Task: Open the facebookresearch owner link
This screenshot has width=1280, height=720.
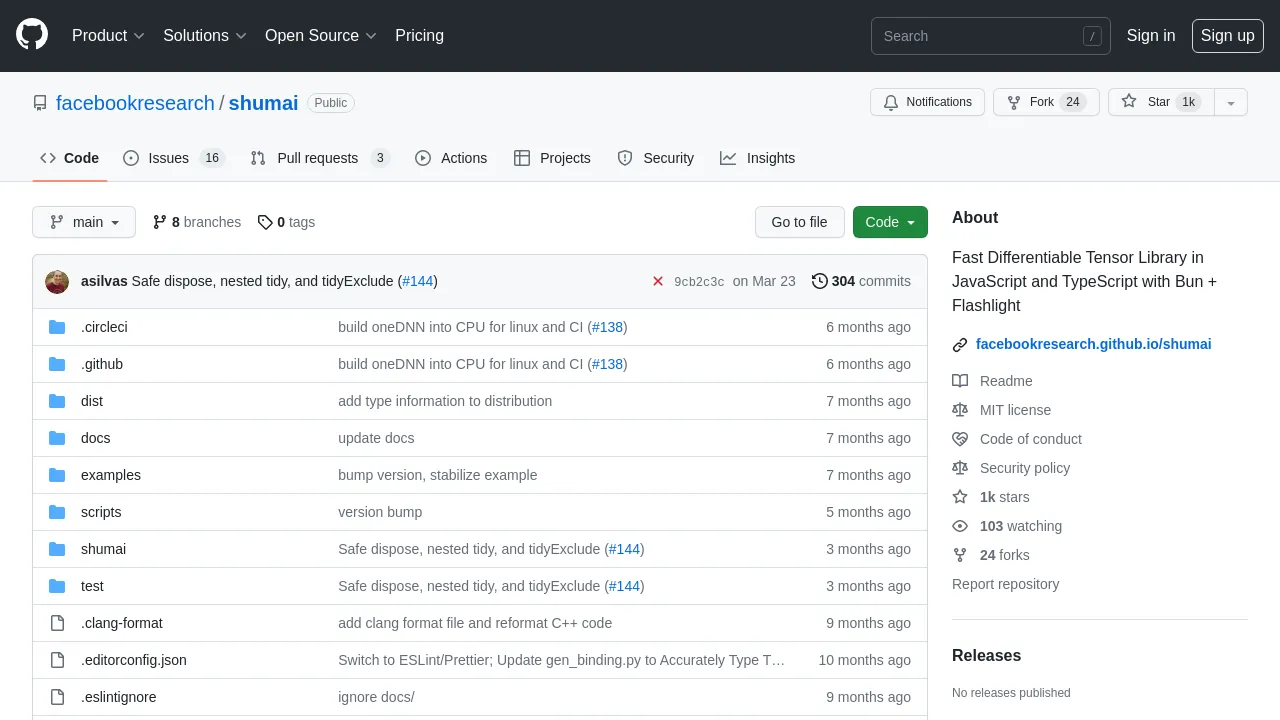Action: 135,103
